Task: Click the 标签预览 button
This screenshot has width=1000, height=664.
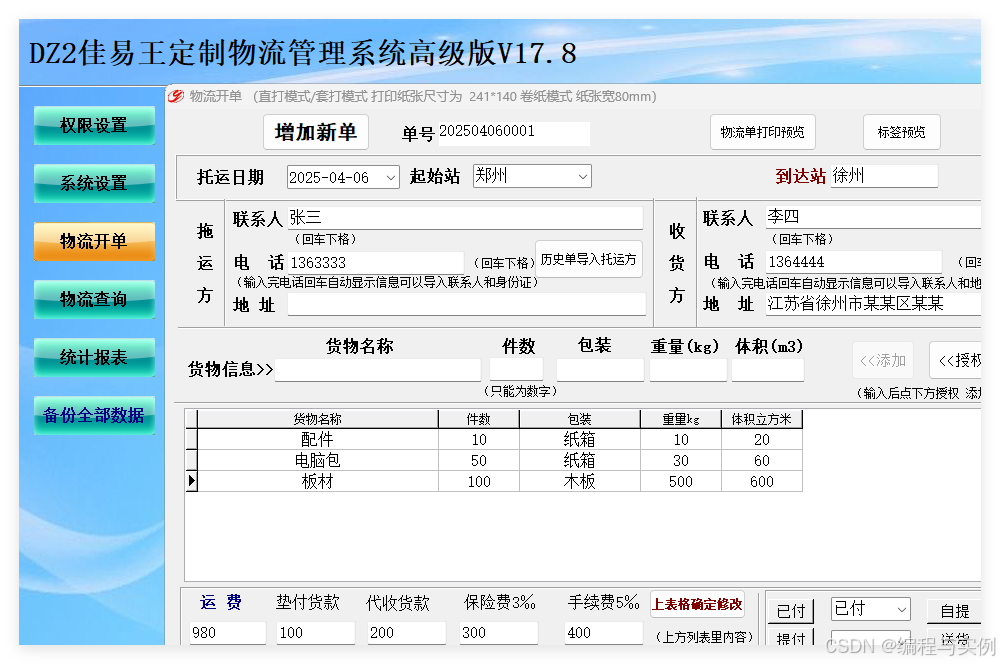Action: click(901, 132)
